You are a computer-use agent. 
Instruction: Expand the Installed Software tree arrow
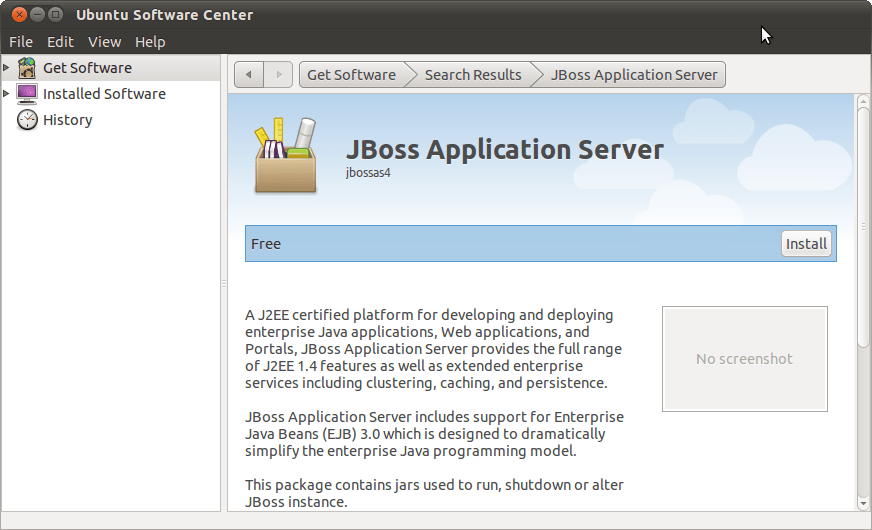tap(6, 93)
